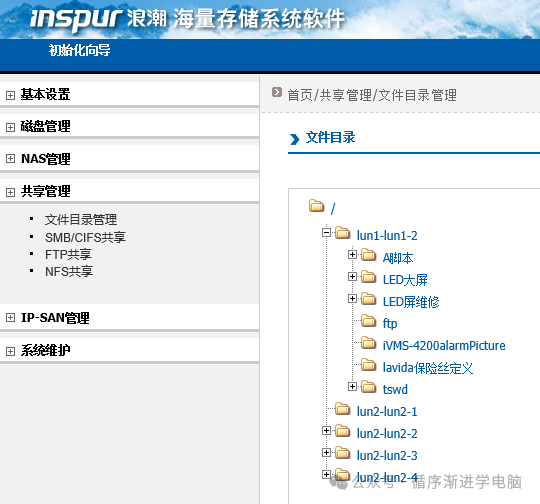Expand the IP-SAN管理 menu section
Viewport: 540px width, 504px height.
pyautogui.click(x=10, y=318)
